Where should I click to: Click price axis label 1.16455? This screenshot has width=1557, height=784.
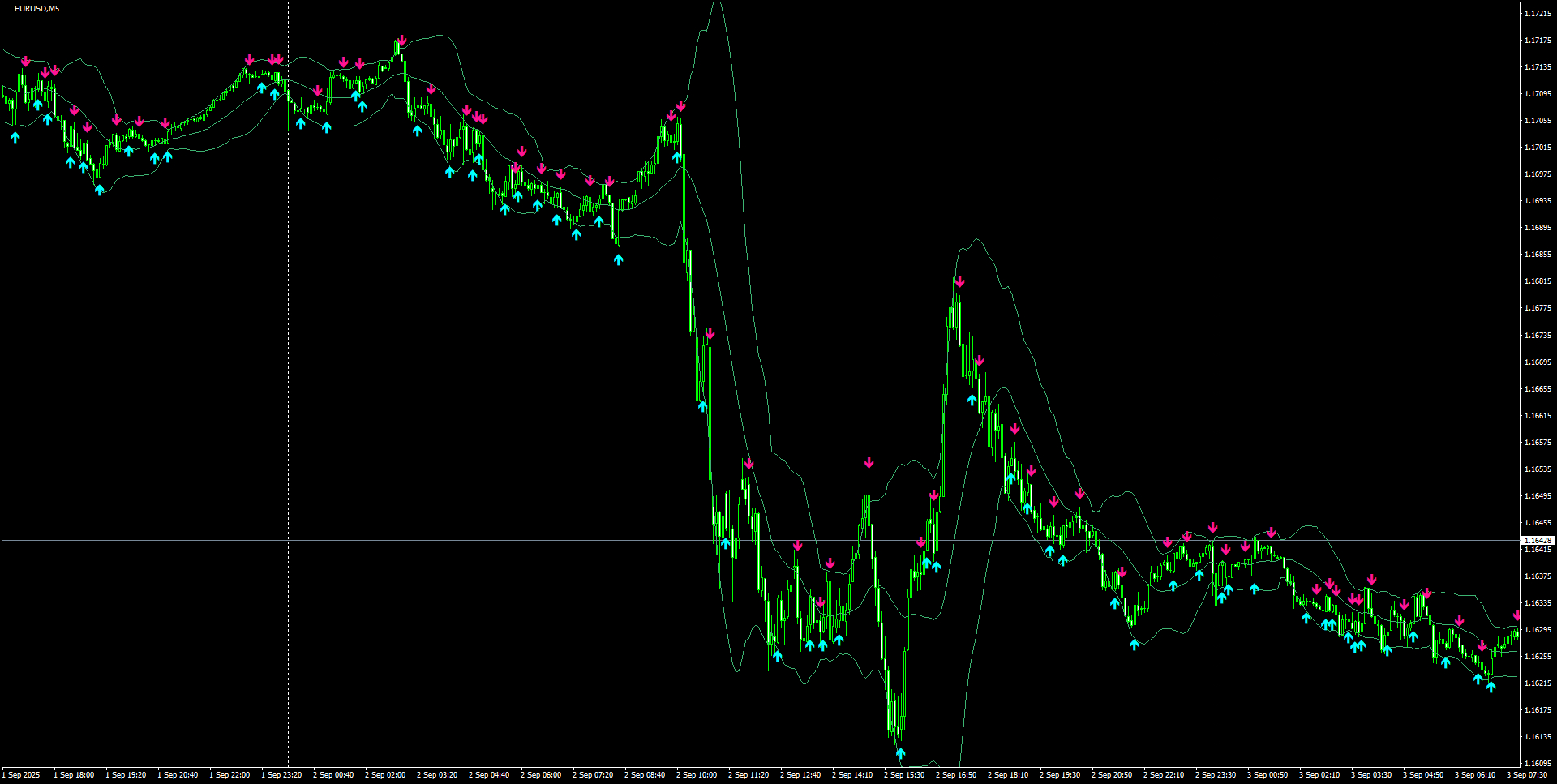[1538, 523]
